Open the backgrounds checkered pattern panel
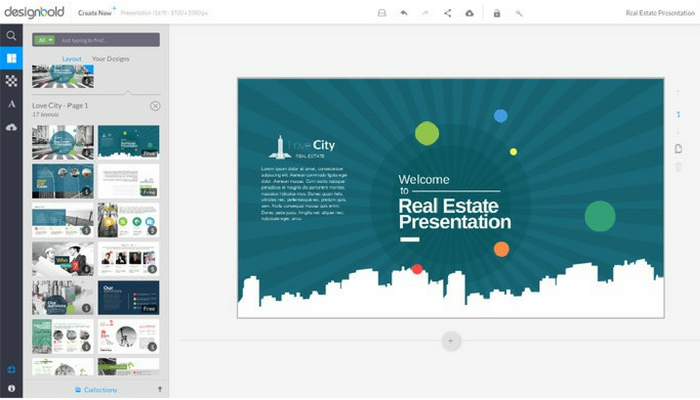 pyautogui.click(x=11, y=81)
